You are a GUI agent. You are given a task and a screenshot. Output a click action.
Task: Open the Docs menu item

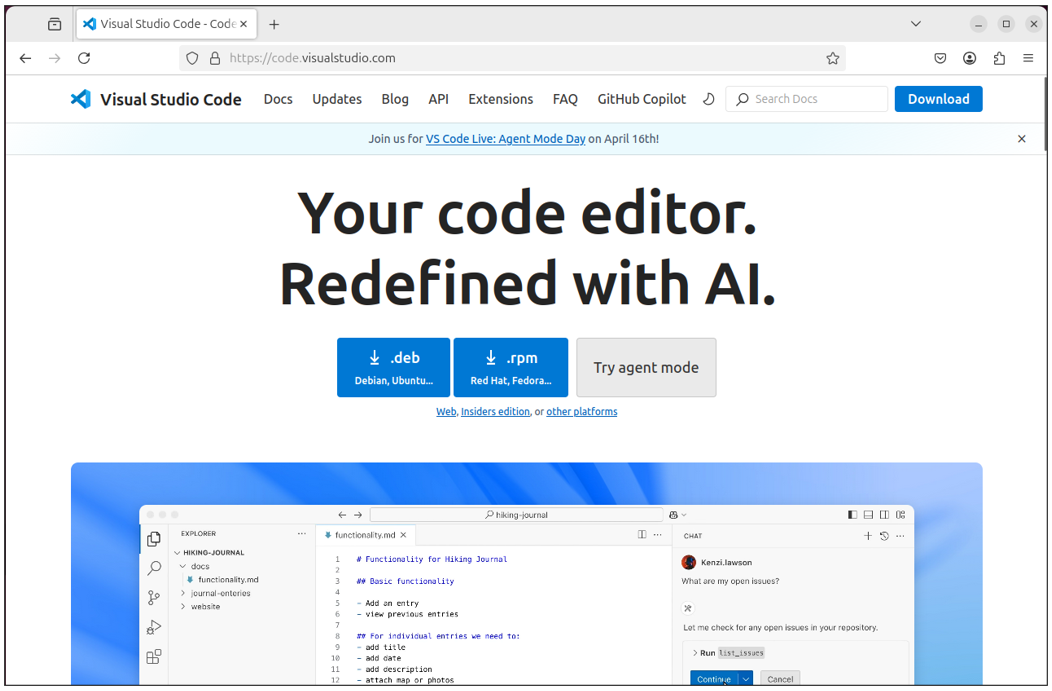[x=278, y=99]
